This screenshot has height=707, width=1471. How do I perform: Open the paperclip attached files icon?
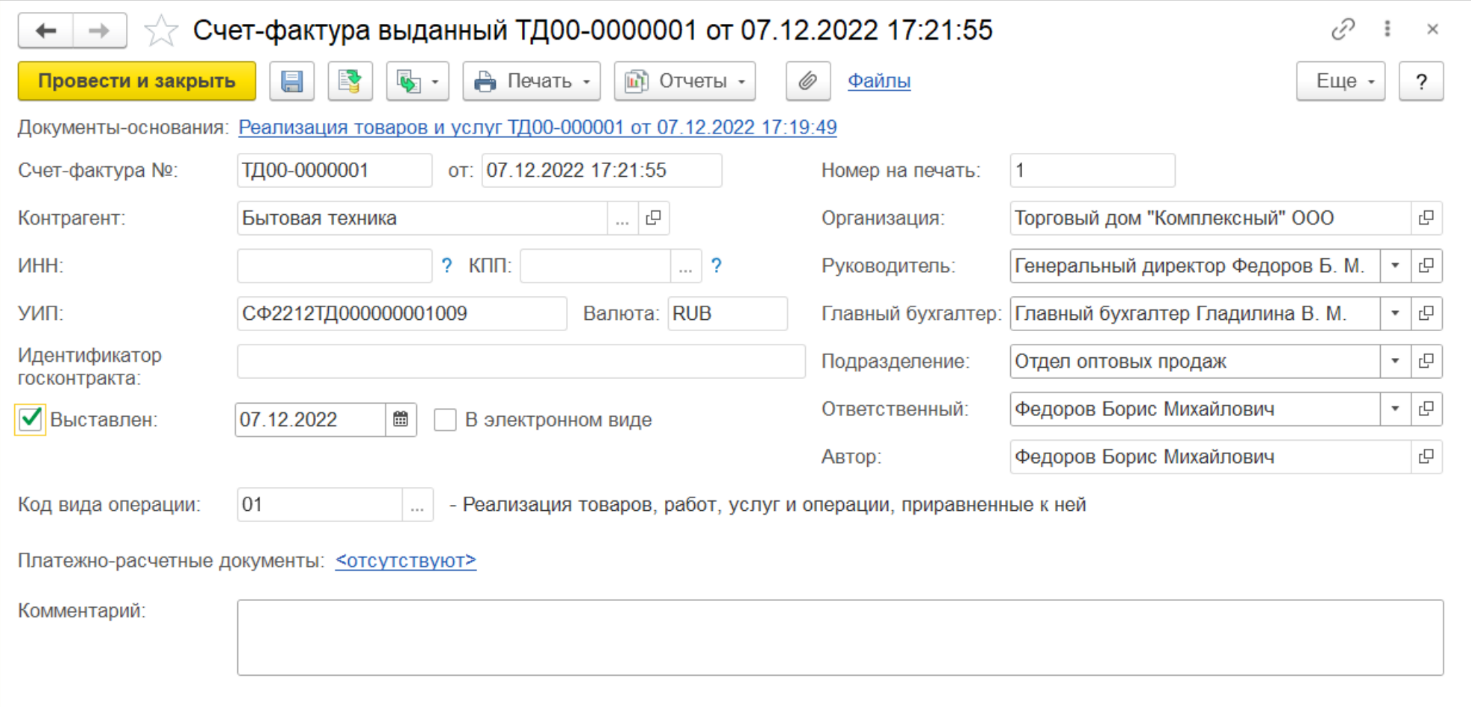tap(807, 82)
